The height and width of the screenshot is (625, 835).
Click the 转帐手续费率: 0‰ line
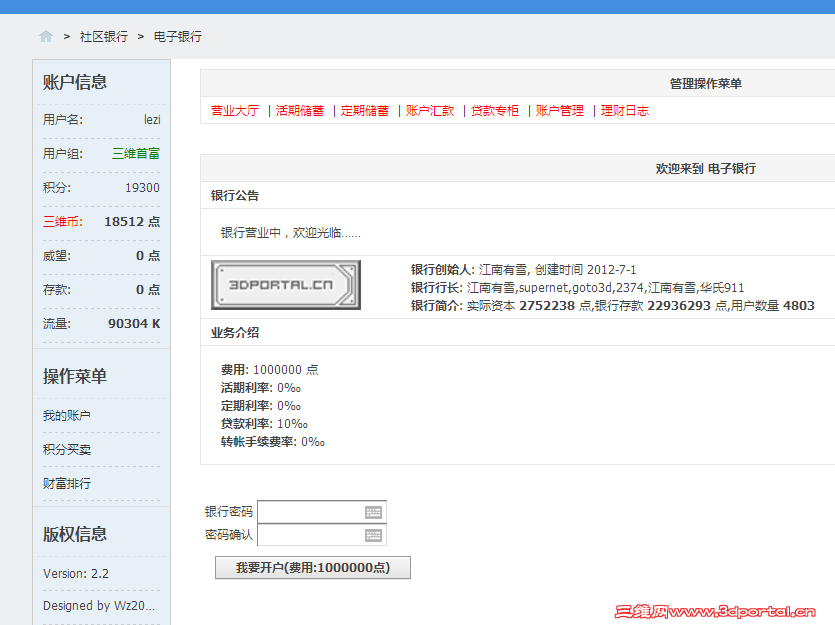point(273,442)
